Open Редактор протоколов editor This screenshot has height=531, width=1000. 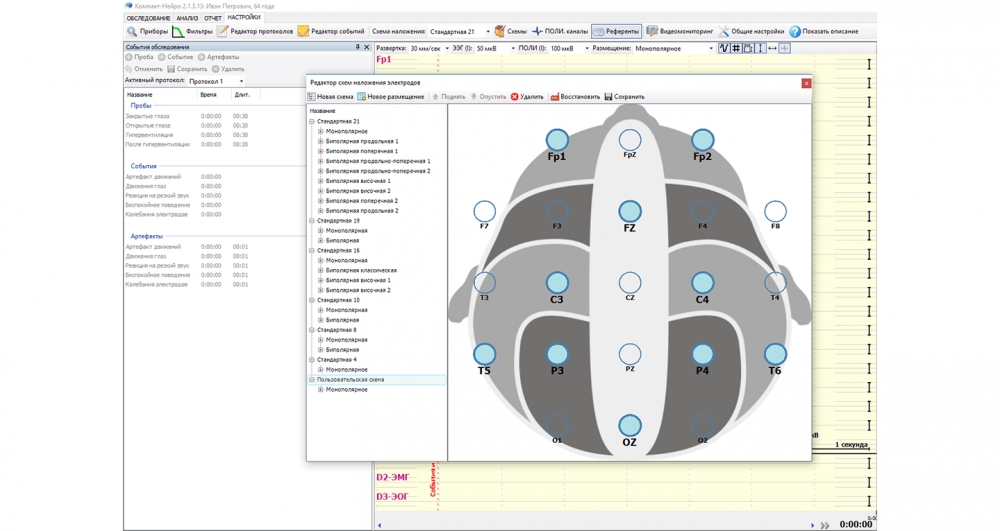click(255, 32)
